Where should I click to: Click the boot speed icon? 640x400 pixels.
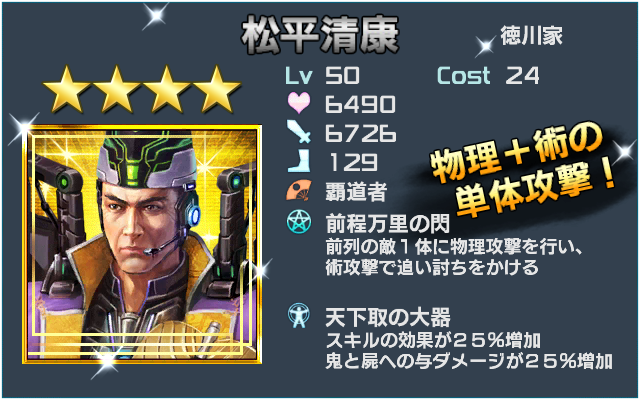pyautogui.click(x=299, y=161)
